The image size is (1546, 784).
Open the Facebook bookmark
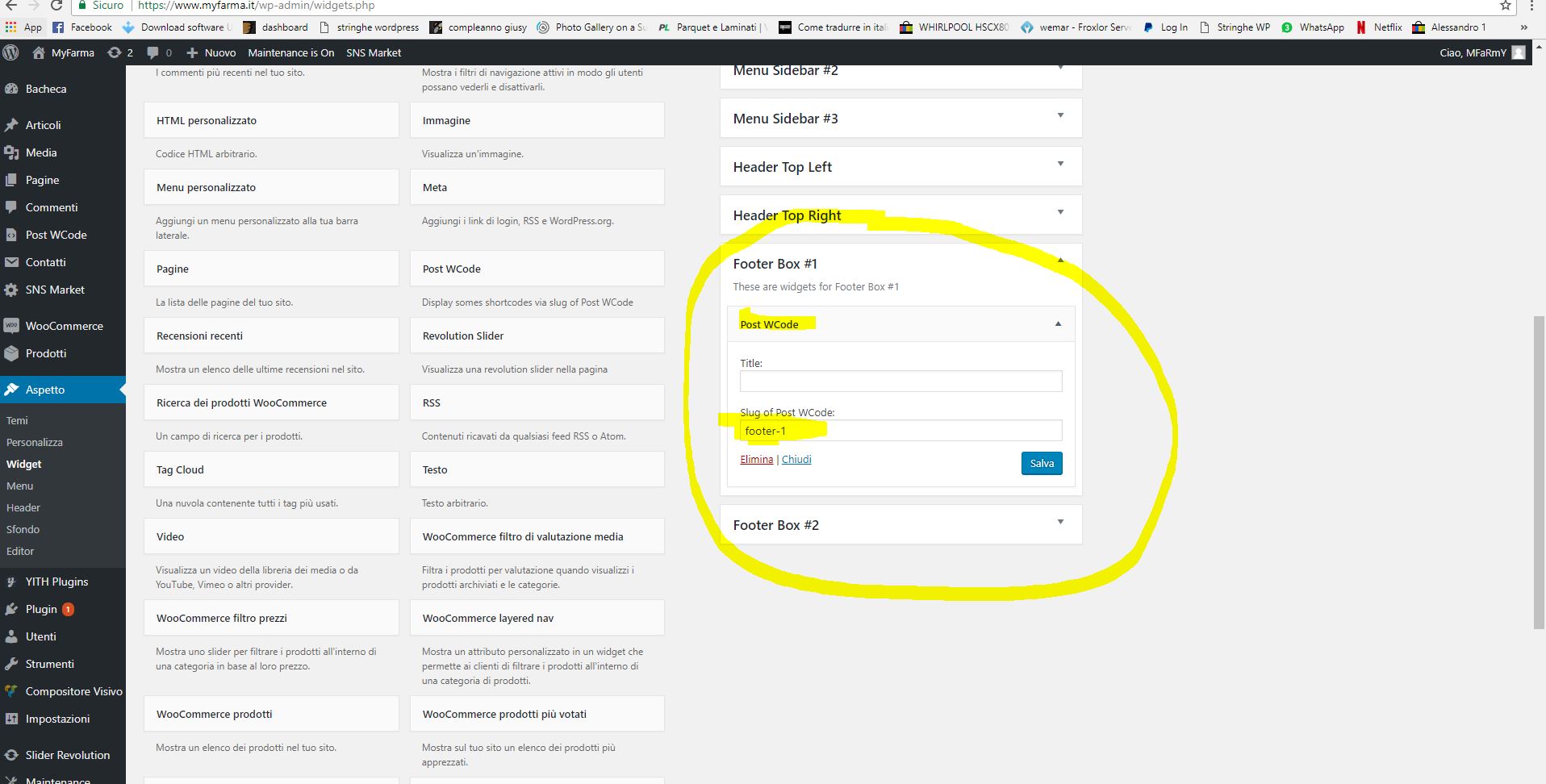click(81, 27)
